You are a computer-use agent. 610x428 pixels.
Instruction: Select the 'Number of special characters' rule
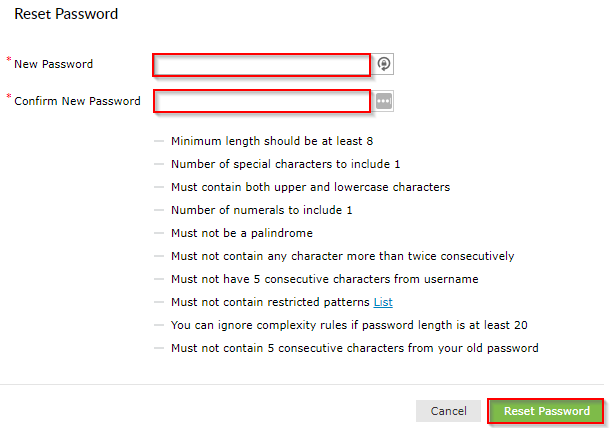pyautogui.click(x=286, y=164)
